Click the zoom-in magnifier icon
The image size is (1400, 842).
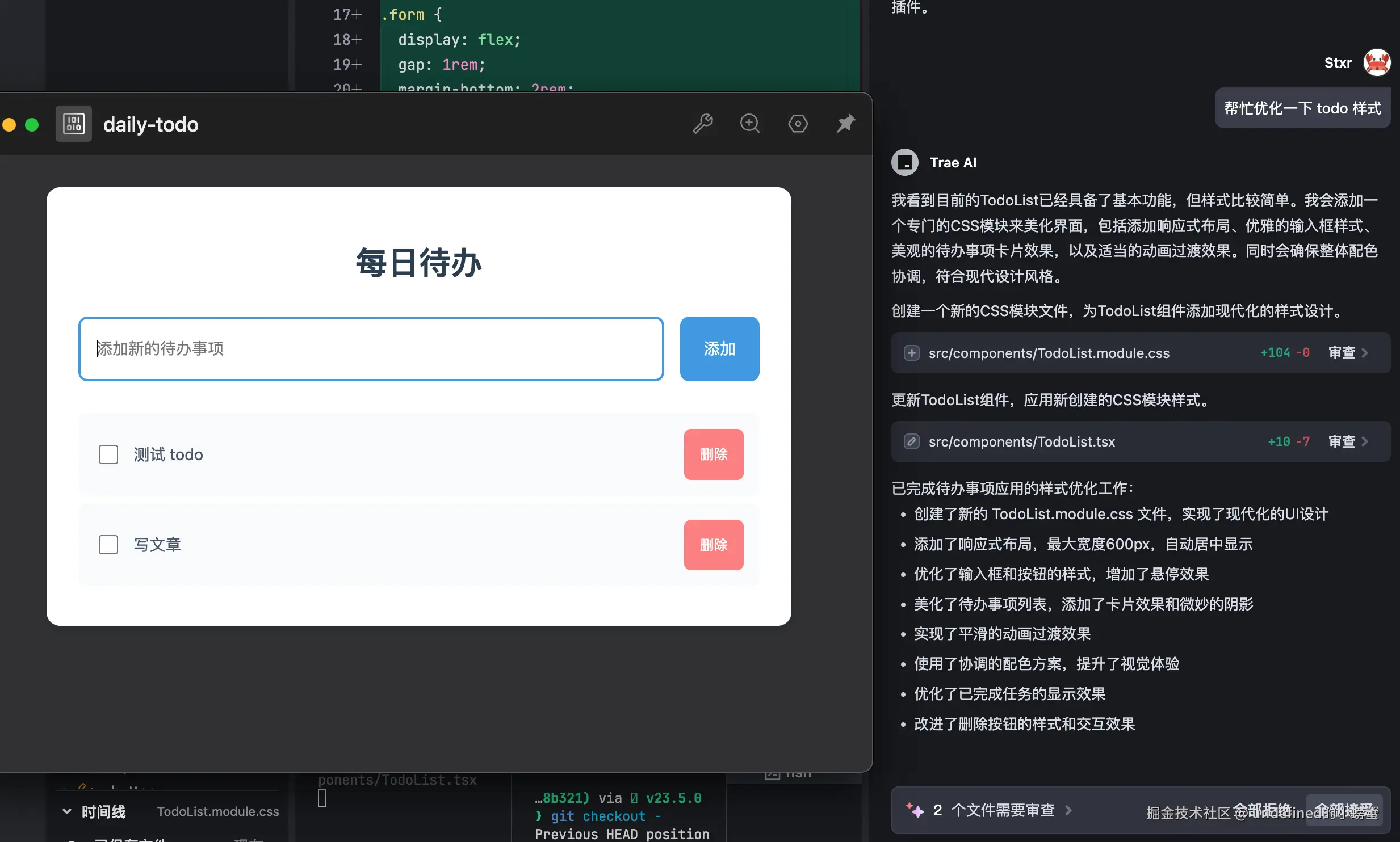coord(750,123)
